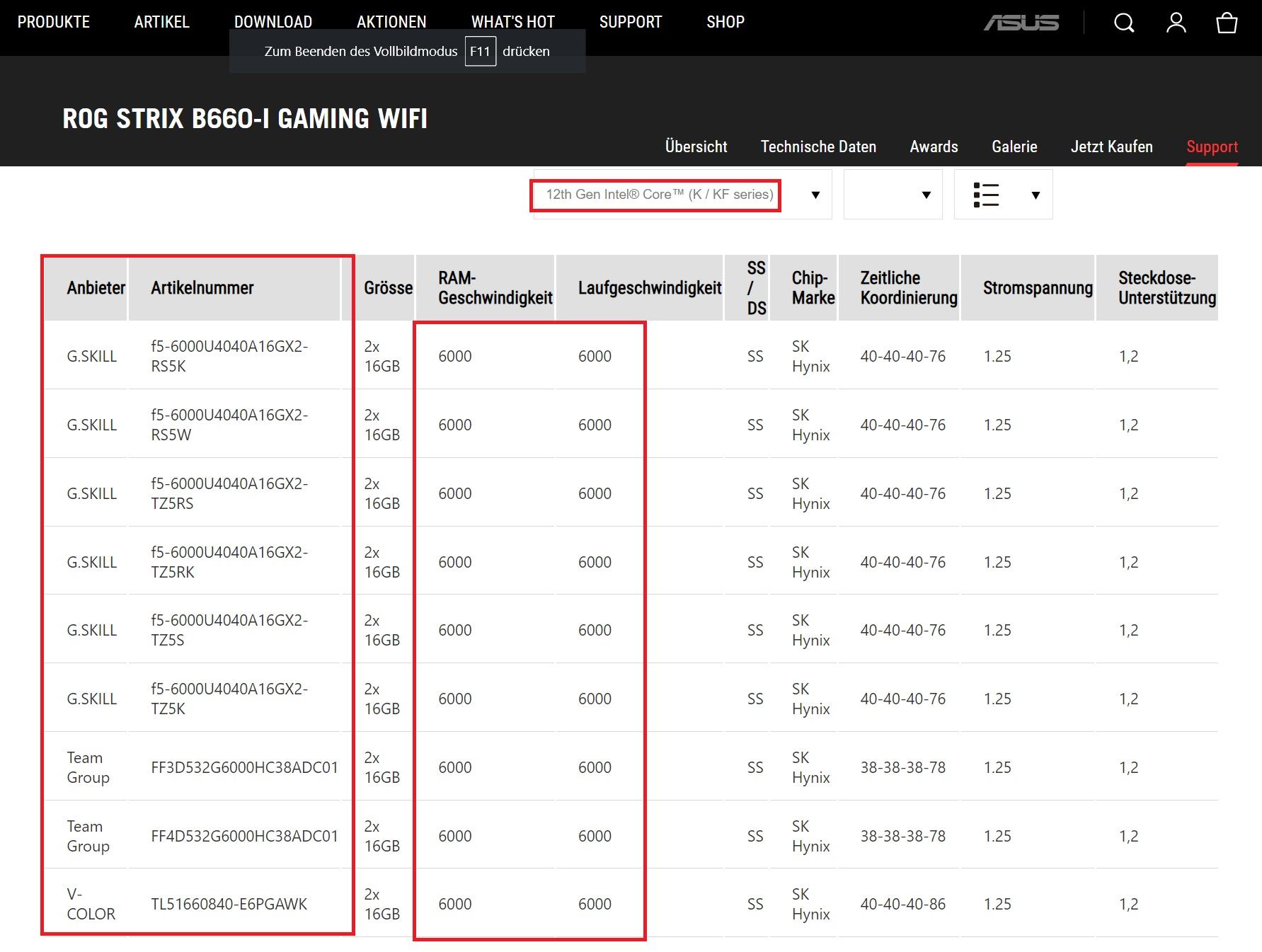1262x952 pixels.
Task: Click Team Group vendor in FF4D532G6000HC38ADC01 row
Action: (x=88, y=836)
